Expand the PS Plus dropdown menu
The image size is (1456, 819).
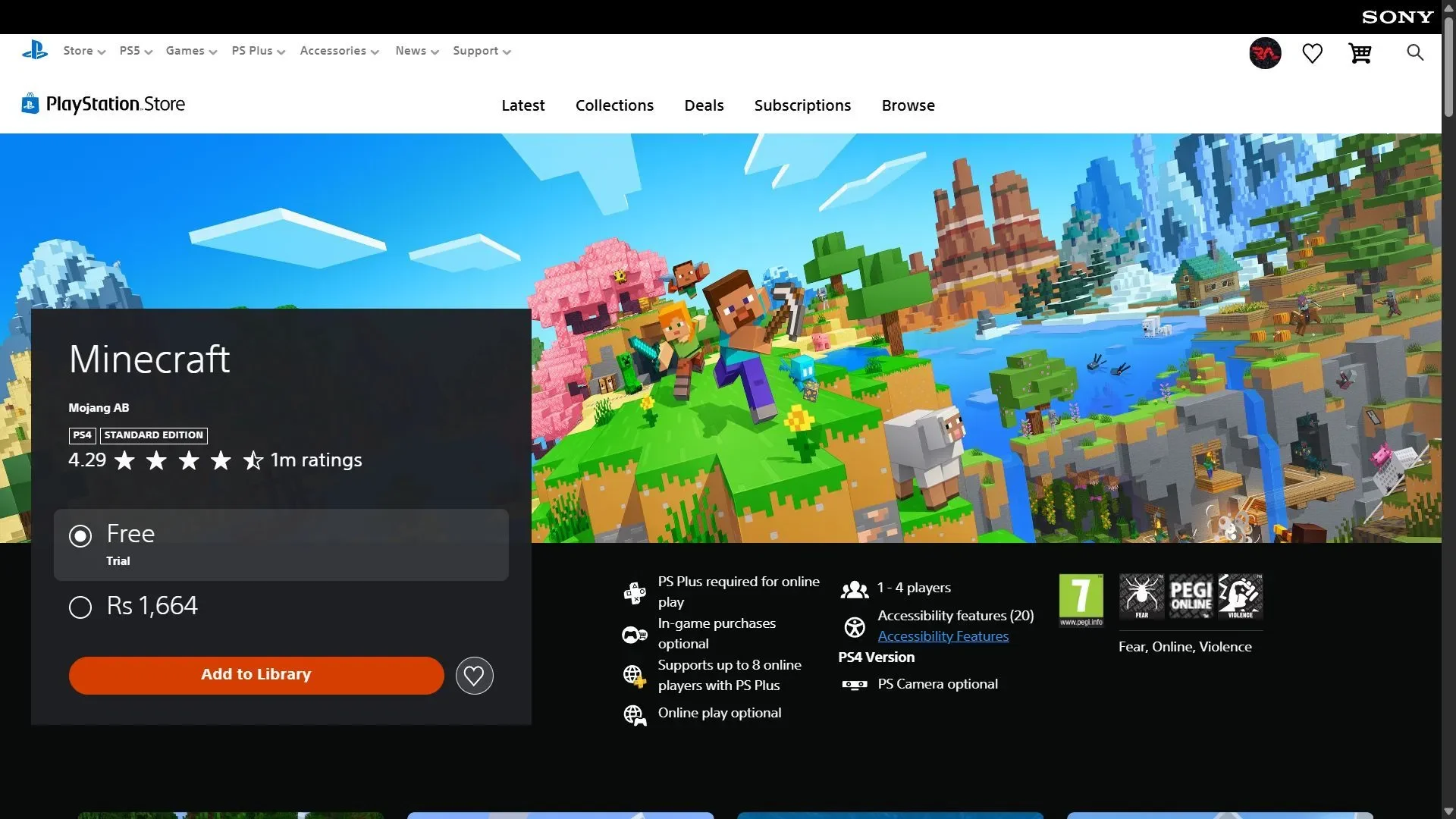[259, 51]
